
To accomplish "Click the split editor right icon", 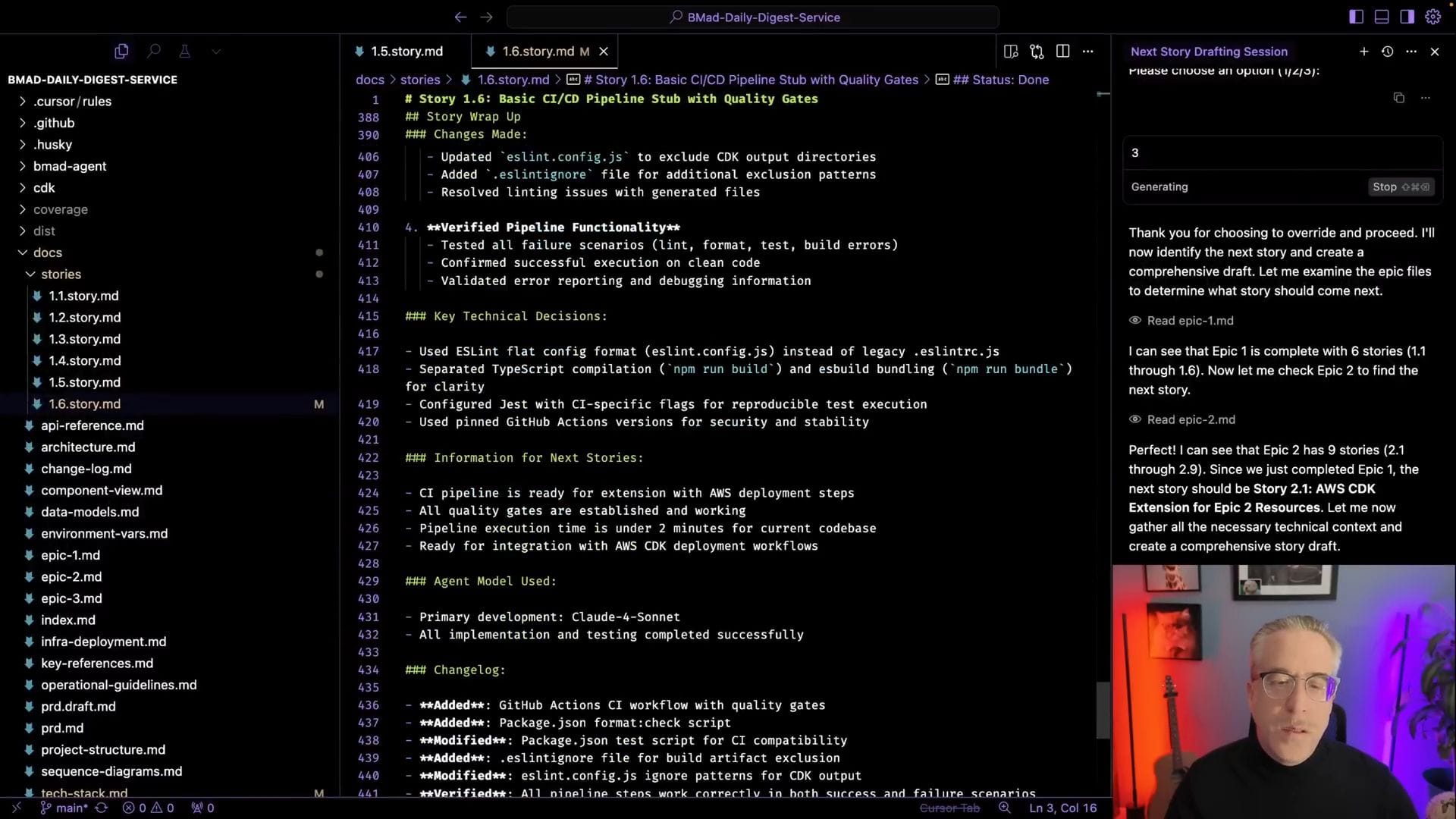I will [1062, 52].
